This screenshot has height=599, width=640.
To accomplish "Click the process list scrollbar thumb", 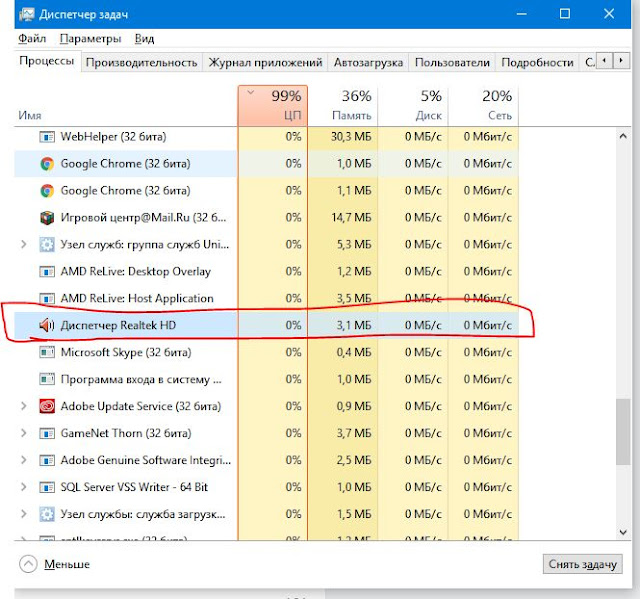I will point(623,431).
